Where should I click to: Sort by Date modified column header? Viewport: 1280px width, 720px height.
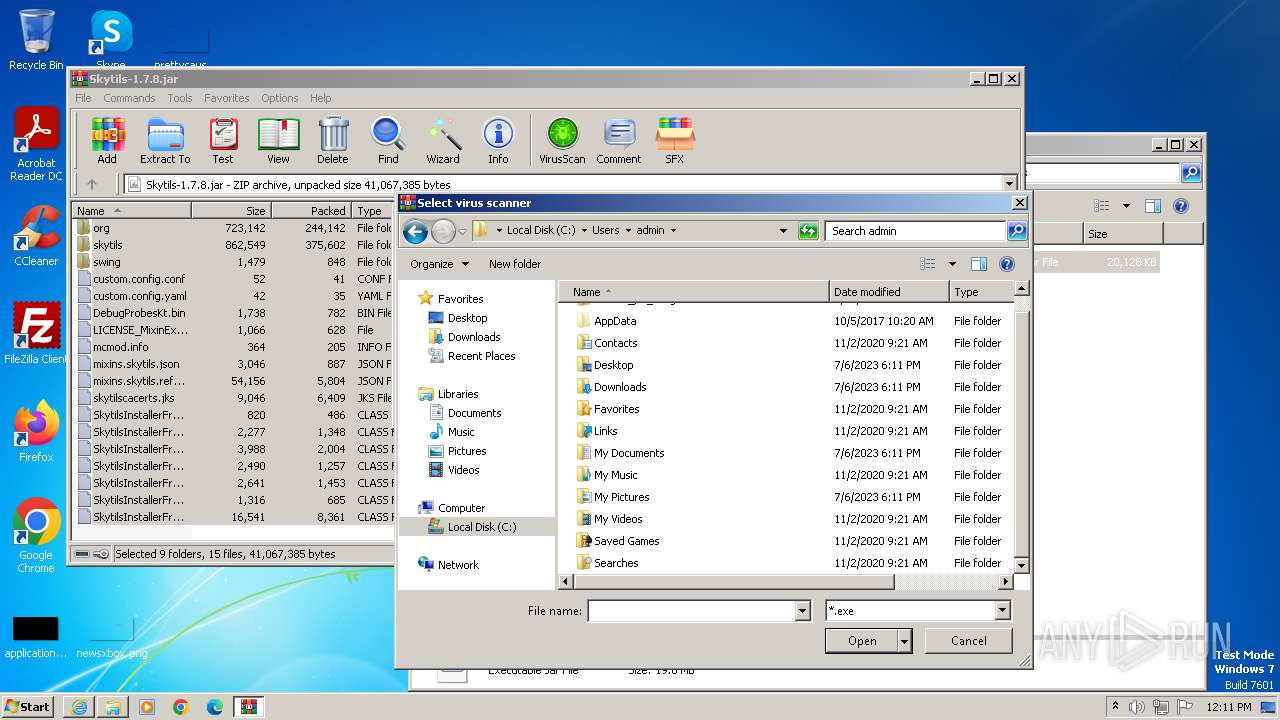[889, 292]
